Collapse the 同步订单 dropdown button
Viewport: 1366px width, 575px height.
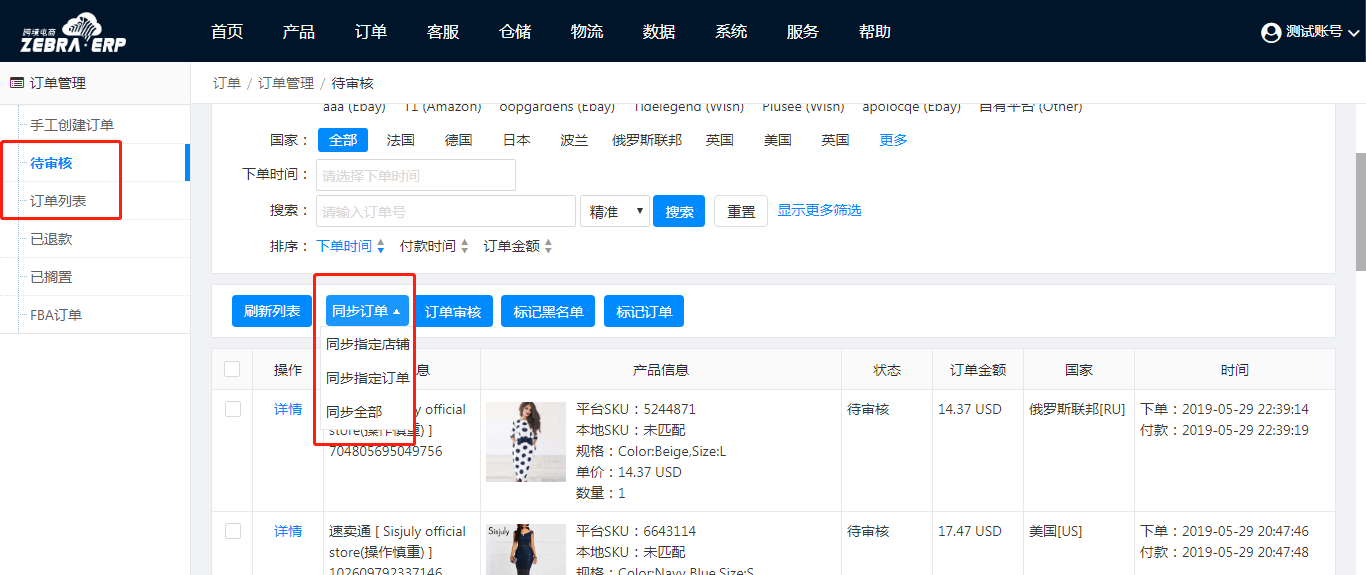[367, 311]
